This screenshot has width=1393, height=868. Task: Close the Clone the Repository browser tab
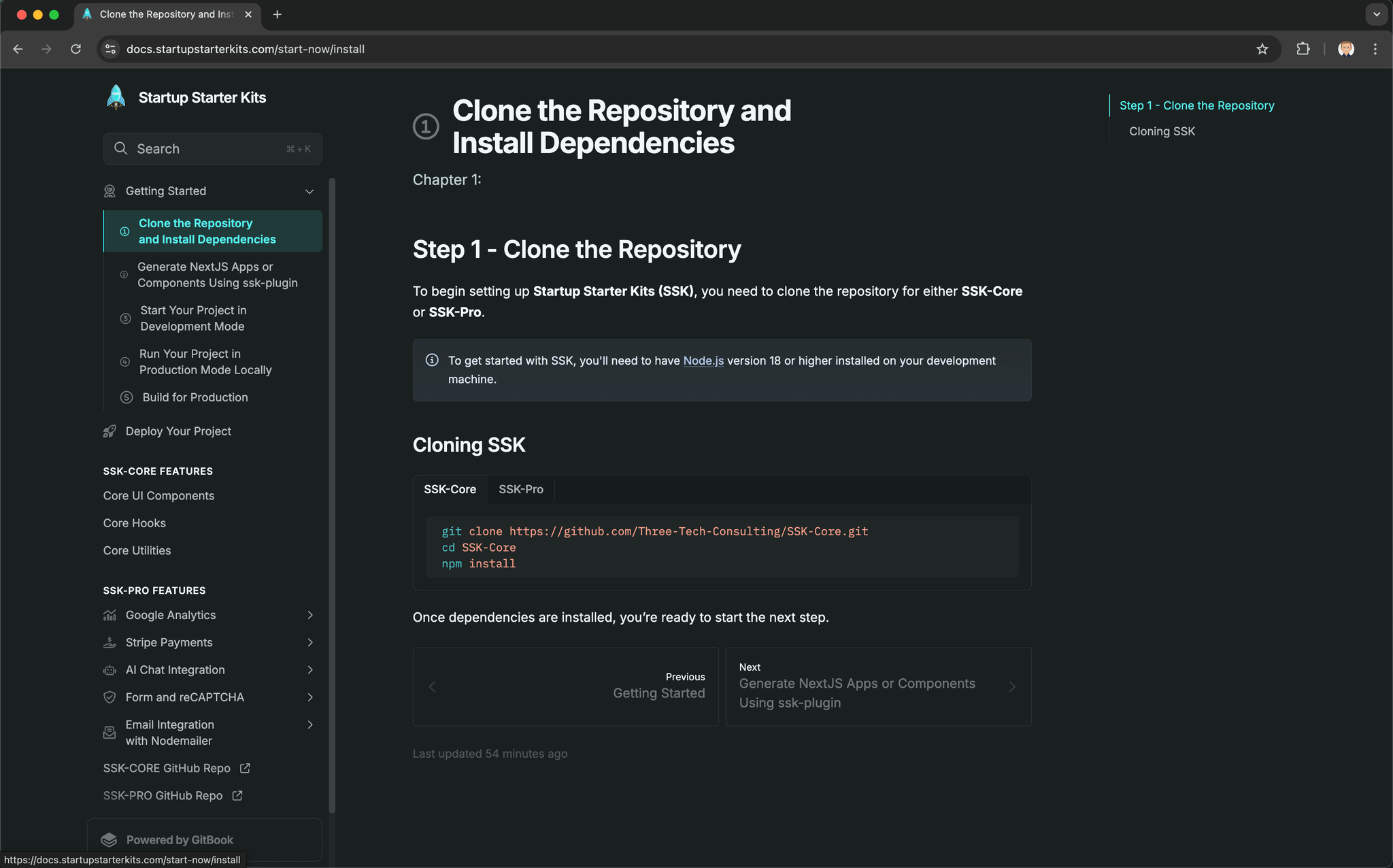click(248, 14)
